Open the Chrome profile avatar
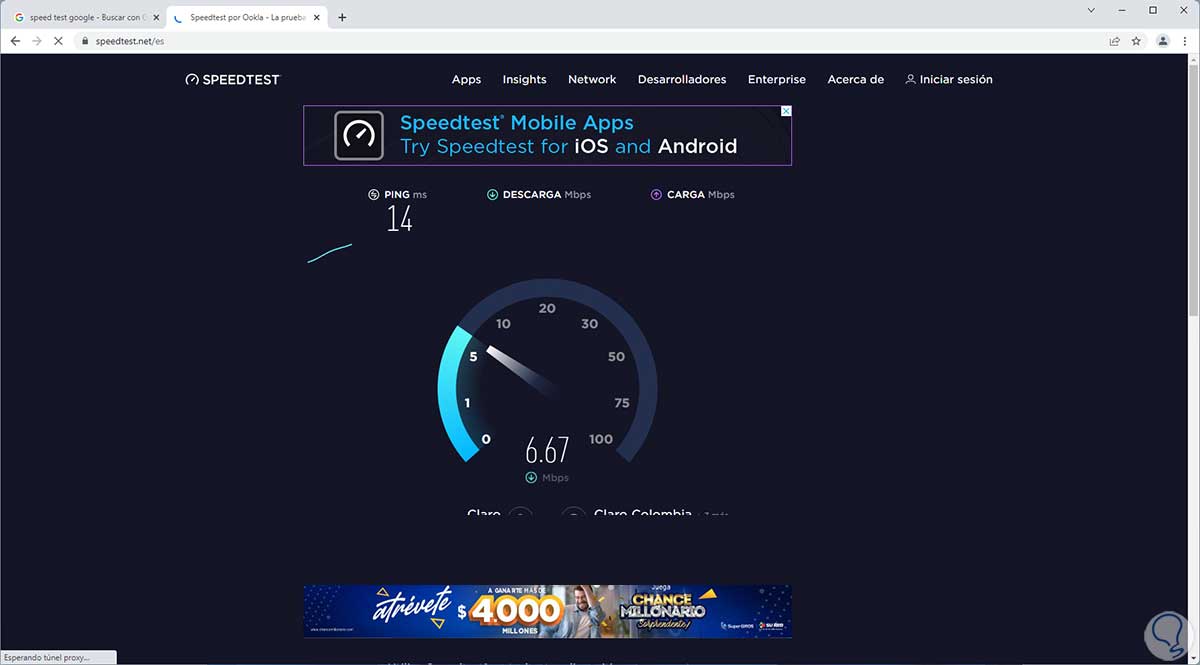The height and width of the screenshot is (665, 1200). 1162,41
